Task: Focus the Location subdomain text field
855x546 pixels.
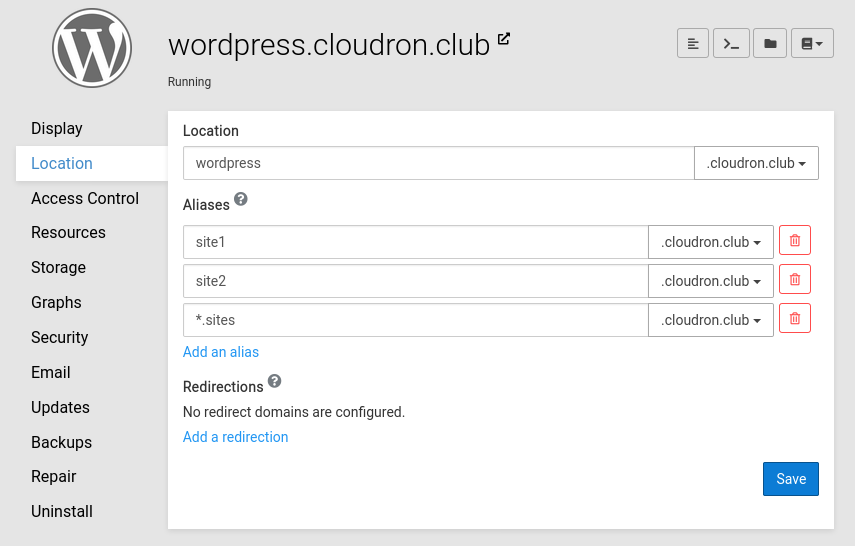Action: point(438,163)
